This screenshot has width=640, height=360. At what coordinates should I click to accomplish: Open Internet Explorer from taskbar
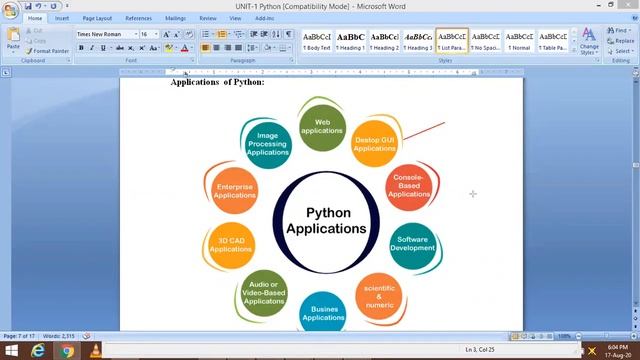point(38,351)
